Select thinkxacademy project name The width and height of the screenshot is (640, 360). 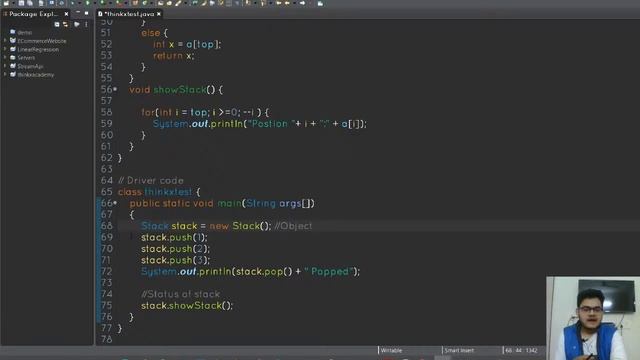coord(36,75)
